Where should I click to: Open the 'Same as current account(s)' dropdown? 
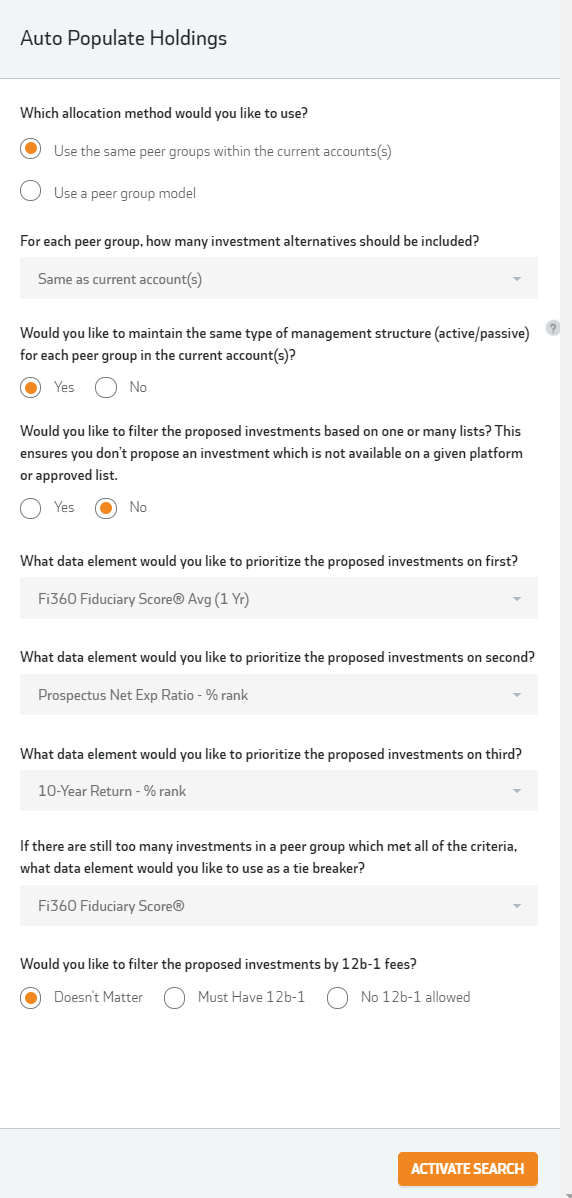(x=279, y=278)
